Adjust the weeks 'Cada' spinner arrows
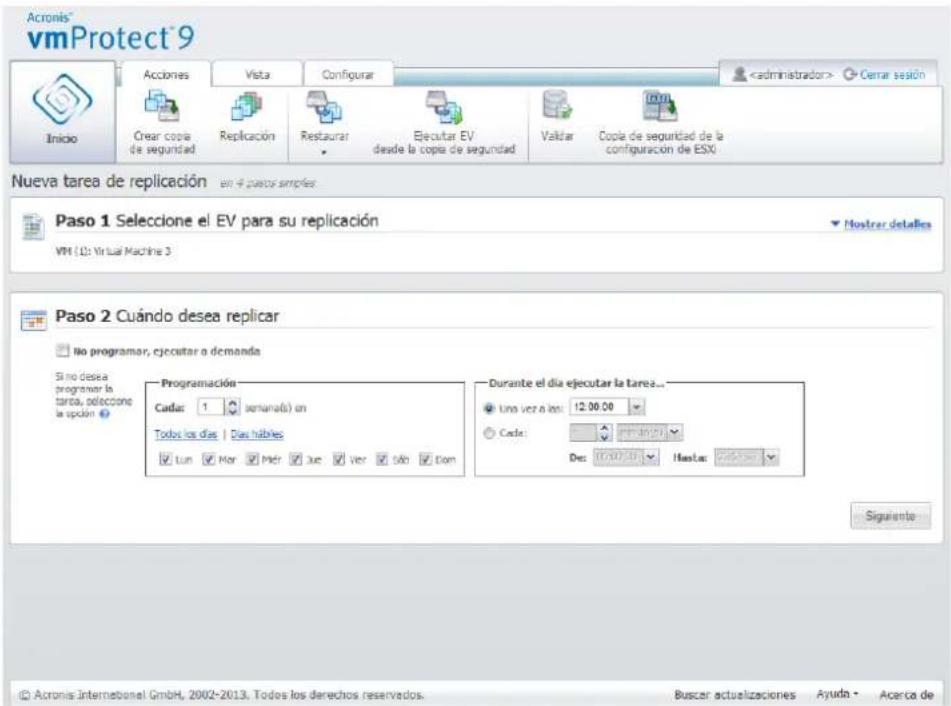951x706 pixels. click(232, 407)
